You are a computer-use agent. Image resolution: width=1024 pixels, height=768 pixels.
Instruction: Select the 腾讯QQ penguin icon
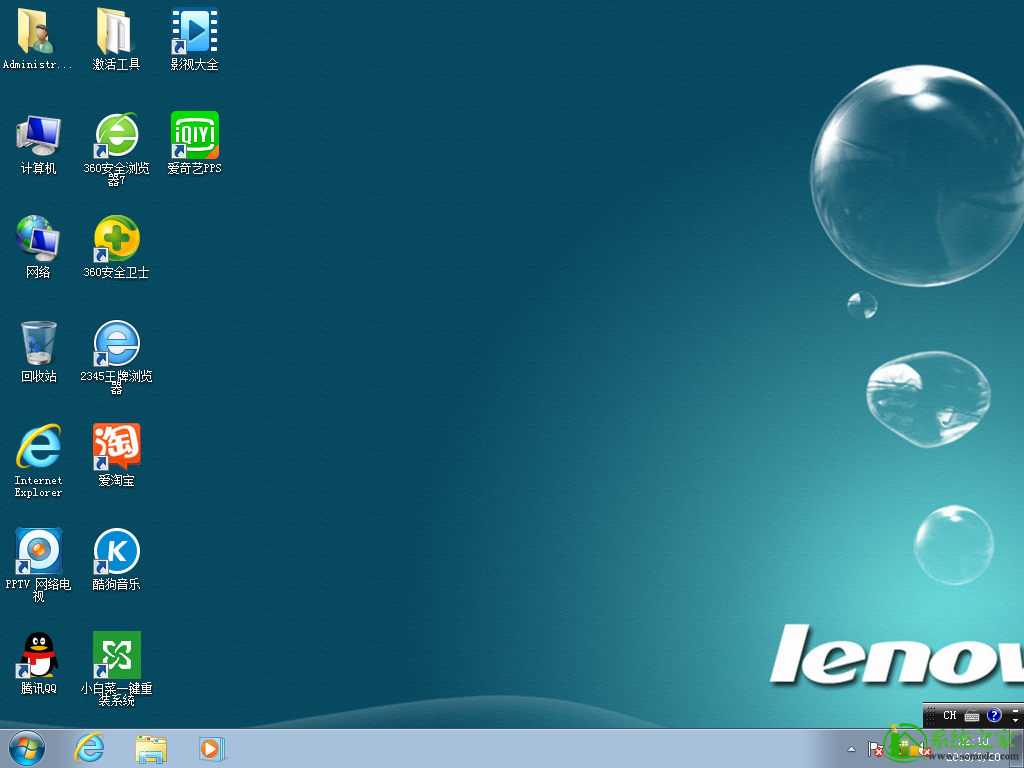(x=38, y=656)
